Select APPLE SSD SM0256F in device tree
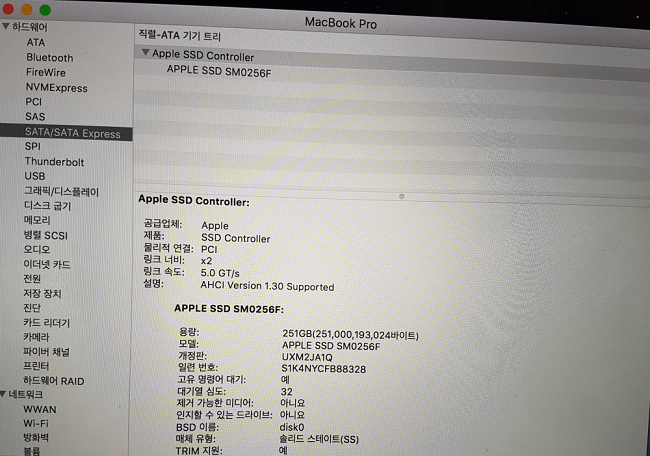 click(x=218, y=71)
